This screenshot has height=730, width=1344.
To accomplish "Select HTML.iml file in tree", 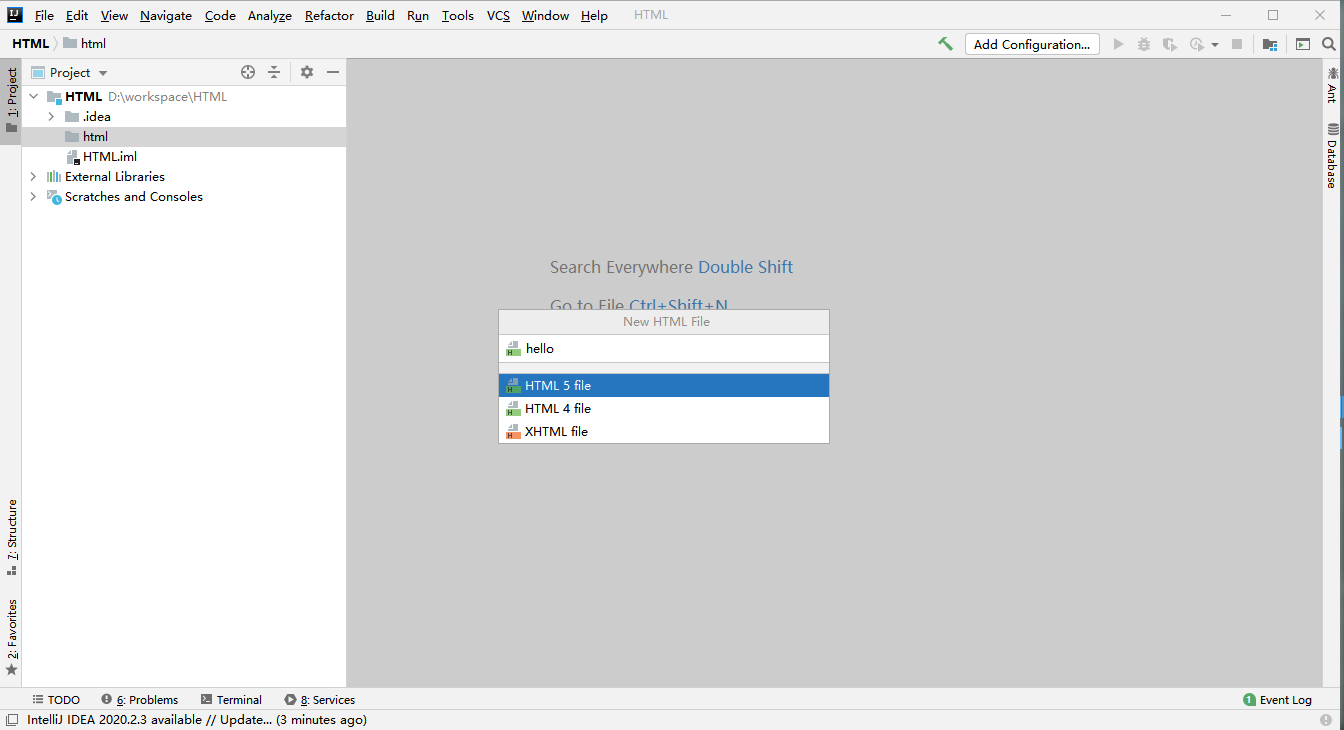I will [x=184, y=157].
